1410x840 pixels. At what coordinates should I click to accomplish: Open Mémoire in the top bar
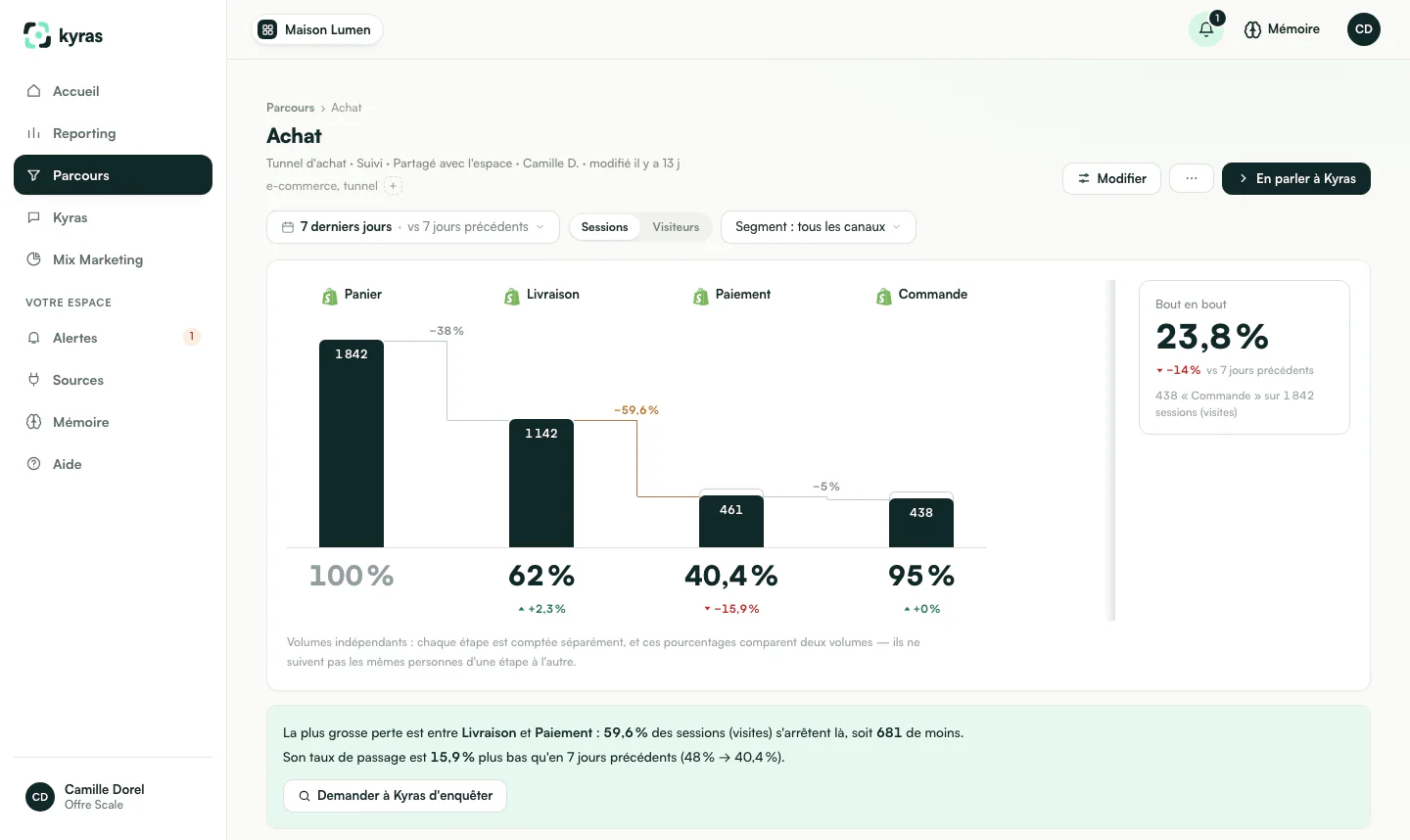[1282, 29]
